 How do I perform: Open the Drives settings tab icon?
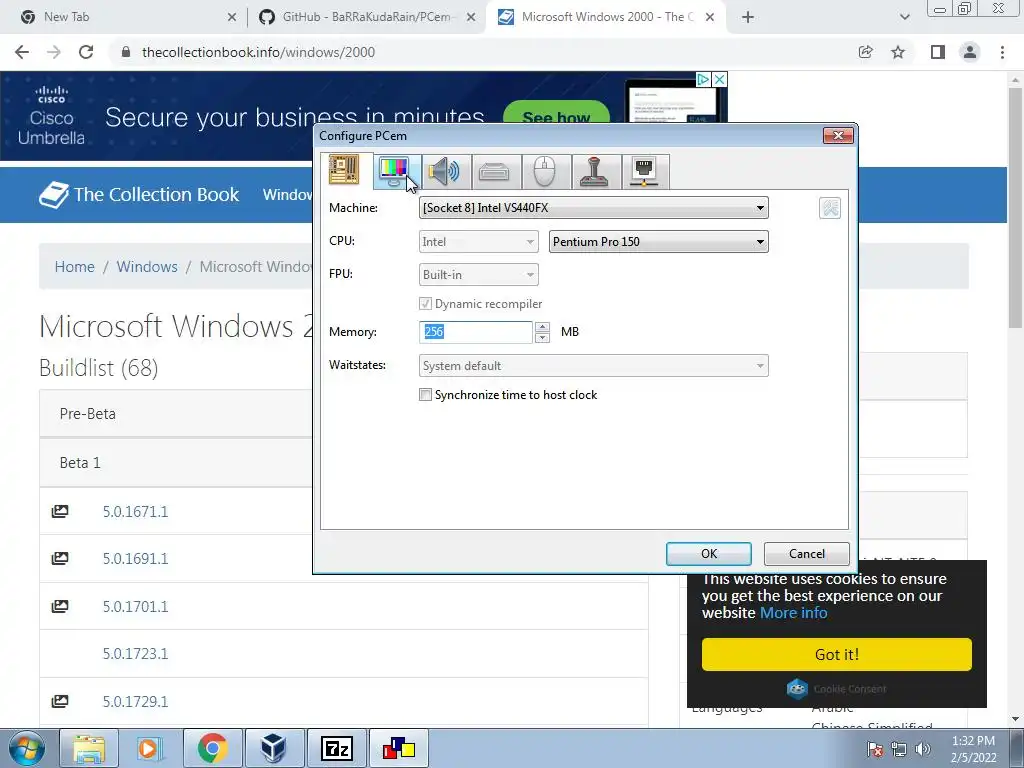[x=494, y=172]
